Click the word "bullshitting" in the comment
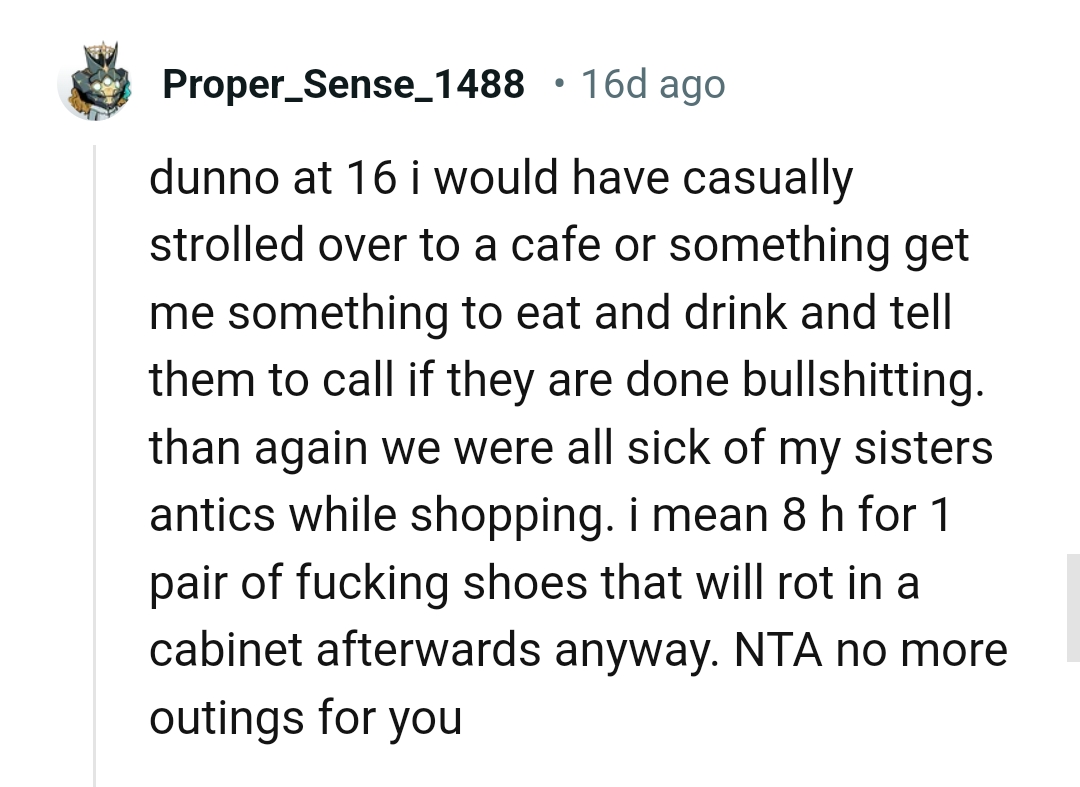This screenshot has width=1080, height=787. [x=858, y=380]
